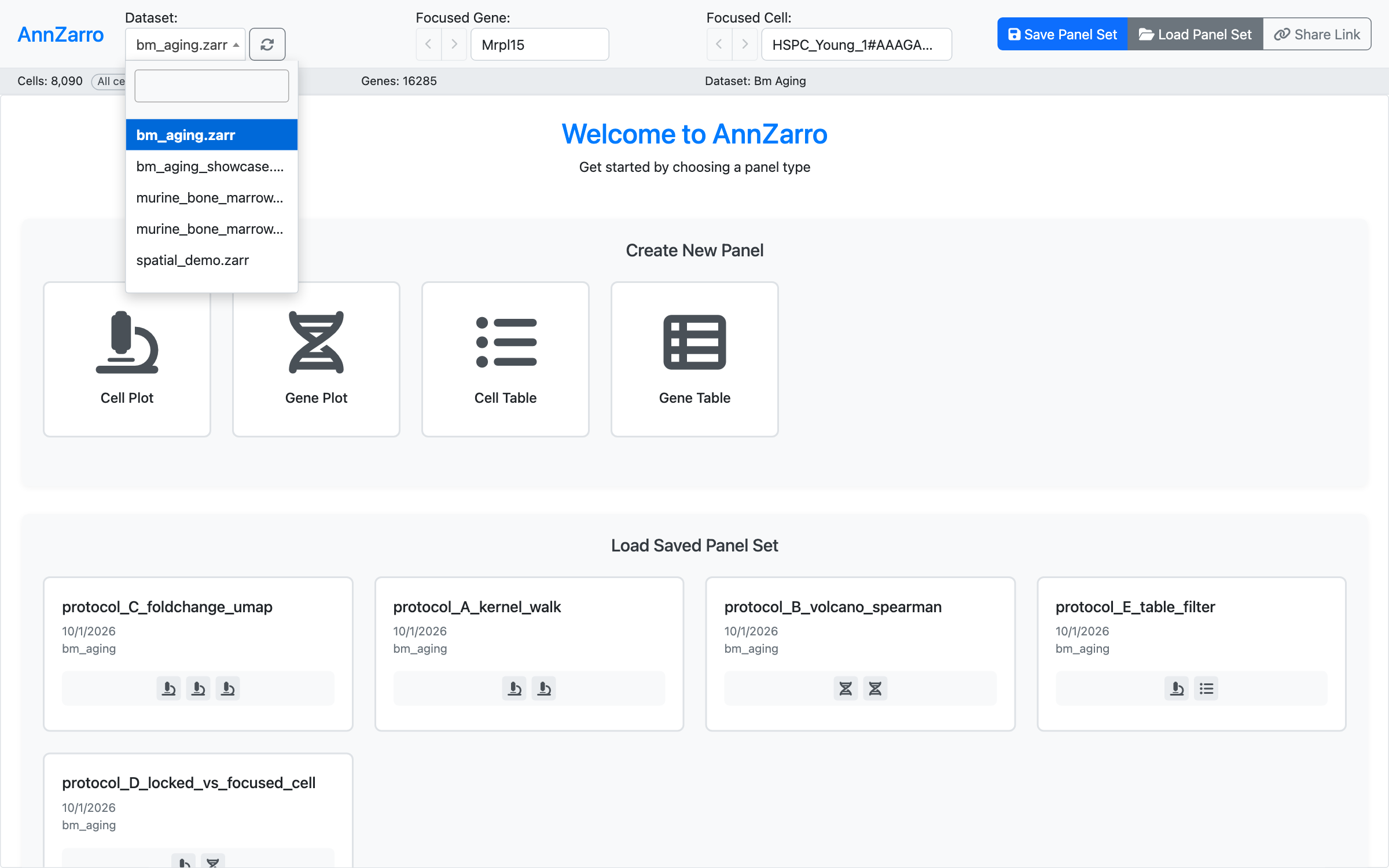Click the AnnZarro logo link
The width and height of the screenshot is (1389, 868).
[x=61, y=35]
